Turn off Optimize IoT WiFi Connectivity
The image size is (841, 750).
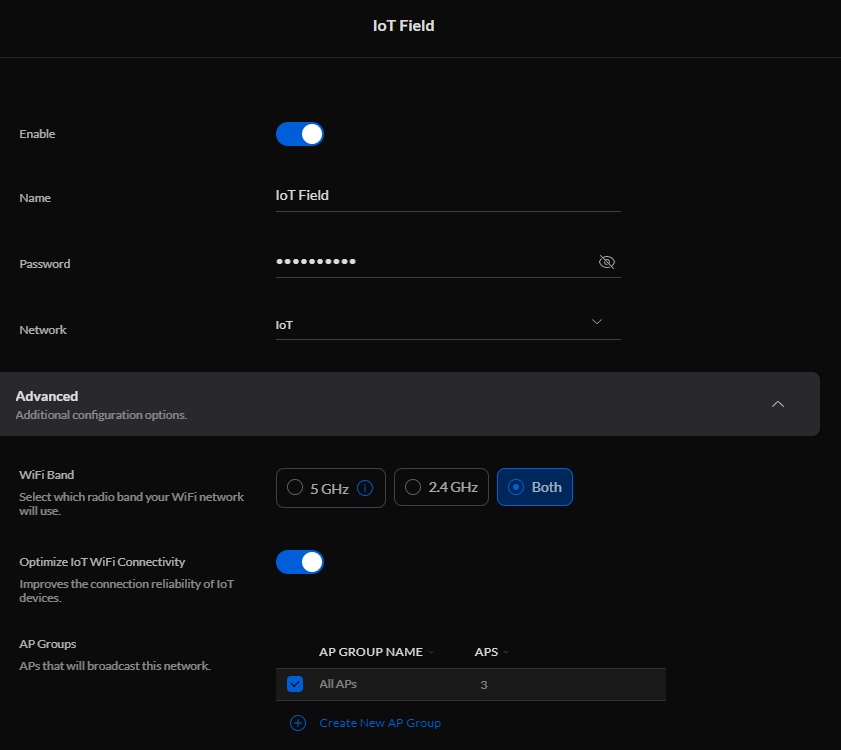(x=300, y=562)
